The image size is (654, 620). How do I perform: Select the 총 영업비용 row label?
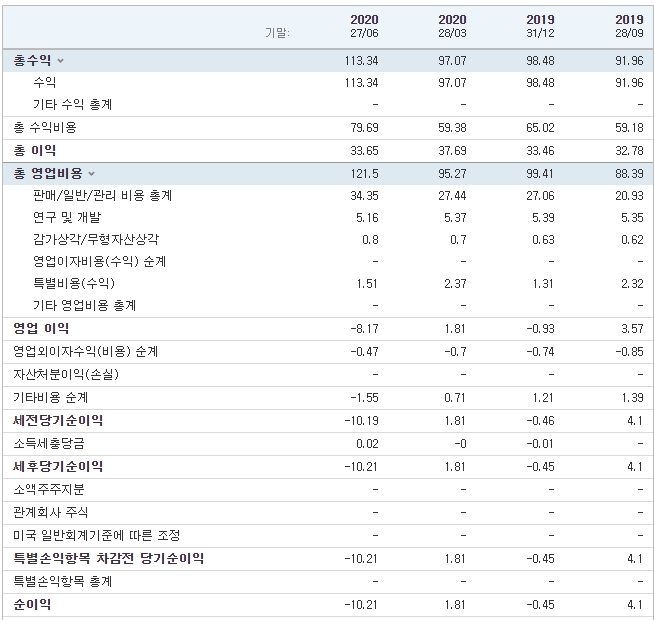tap(48, 173)
